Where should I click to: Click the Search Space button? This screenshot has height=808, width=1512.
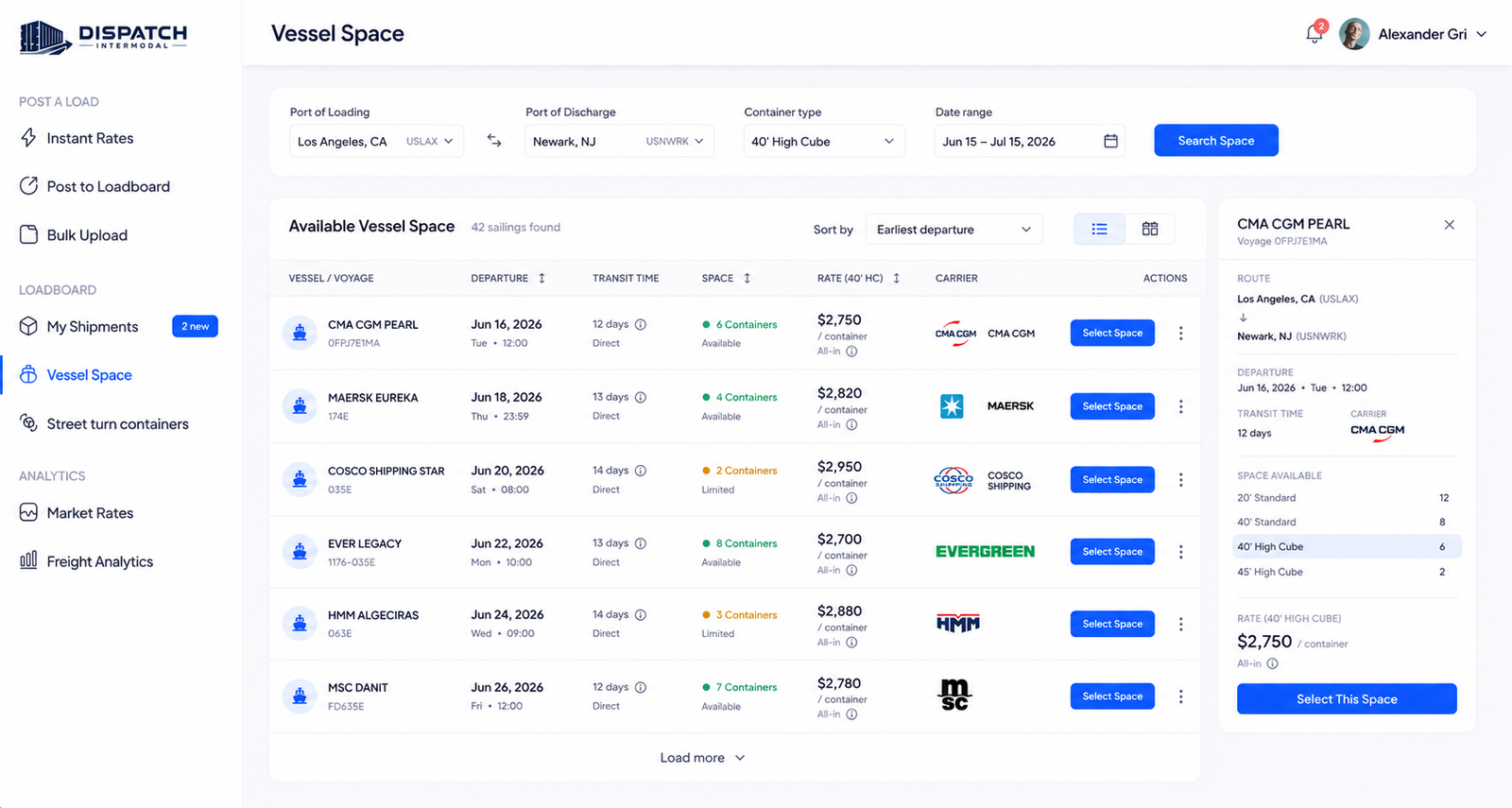tap(1216, 141)
